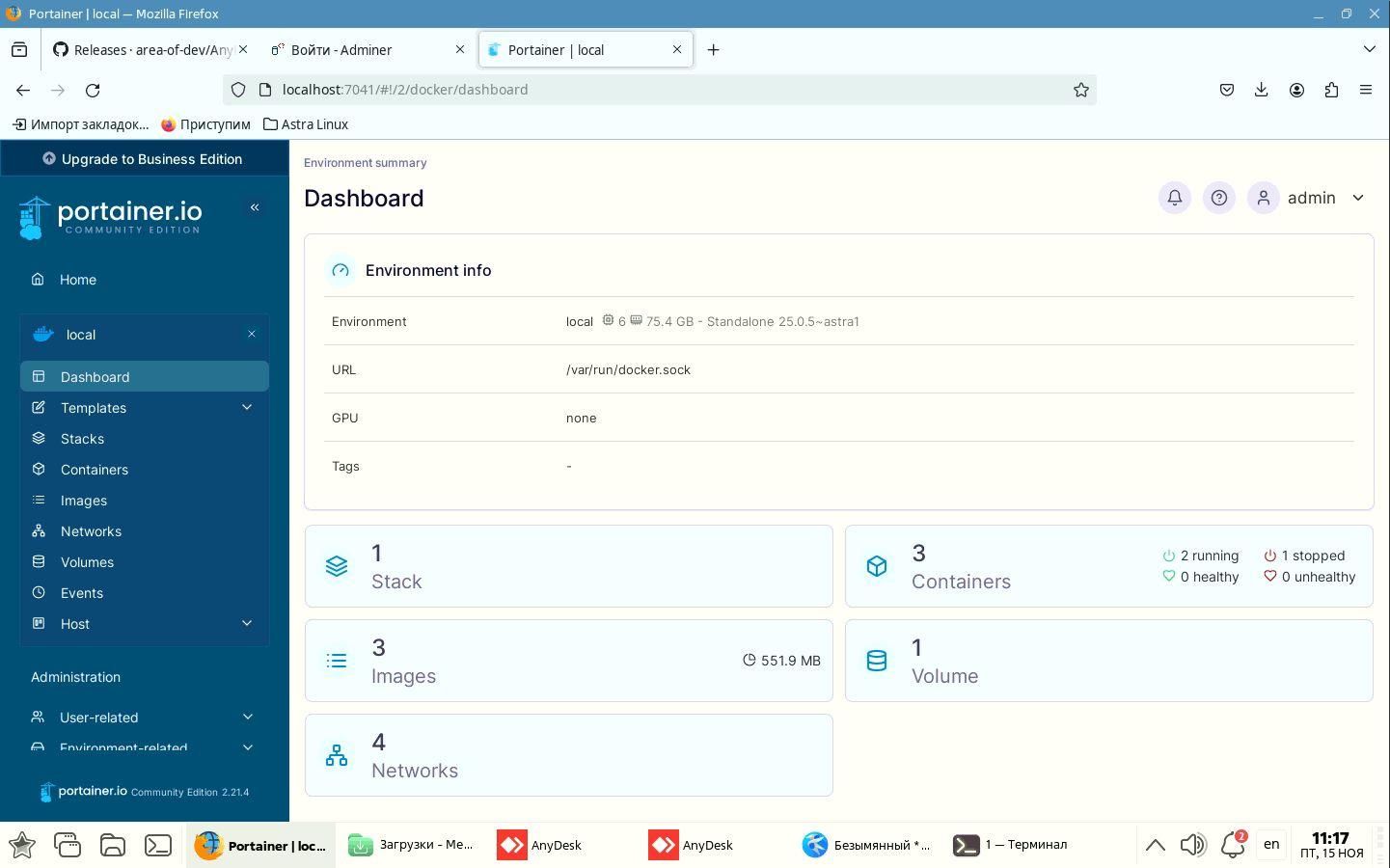Go to Containers in the sidebar

tap(95, 470)
